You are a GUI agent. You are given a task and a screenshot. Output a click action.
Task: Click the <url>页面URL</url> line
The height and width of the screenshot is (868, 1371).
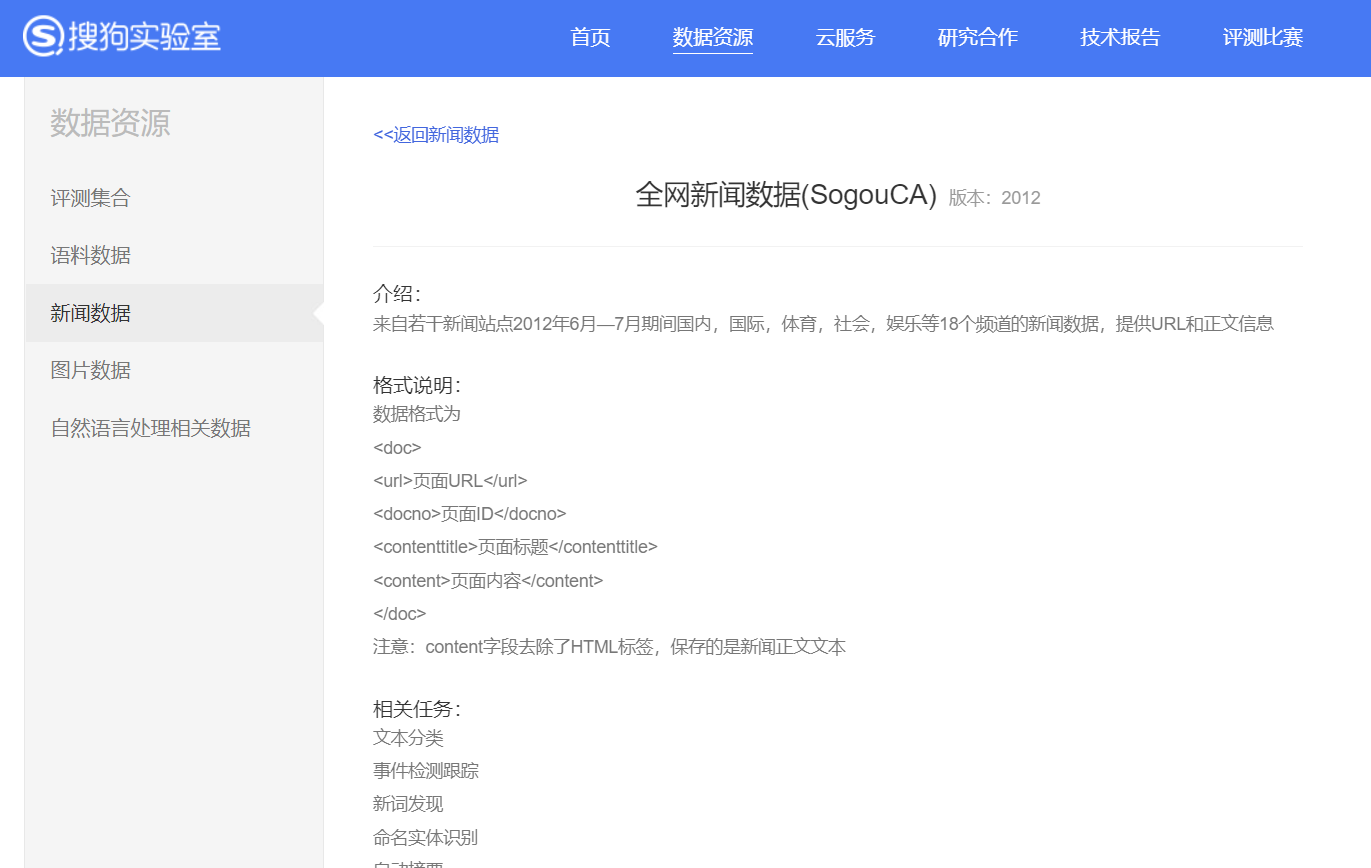coord(450,480)
